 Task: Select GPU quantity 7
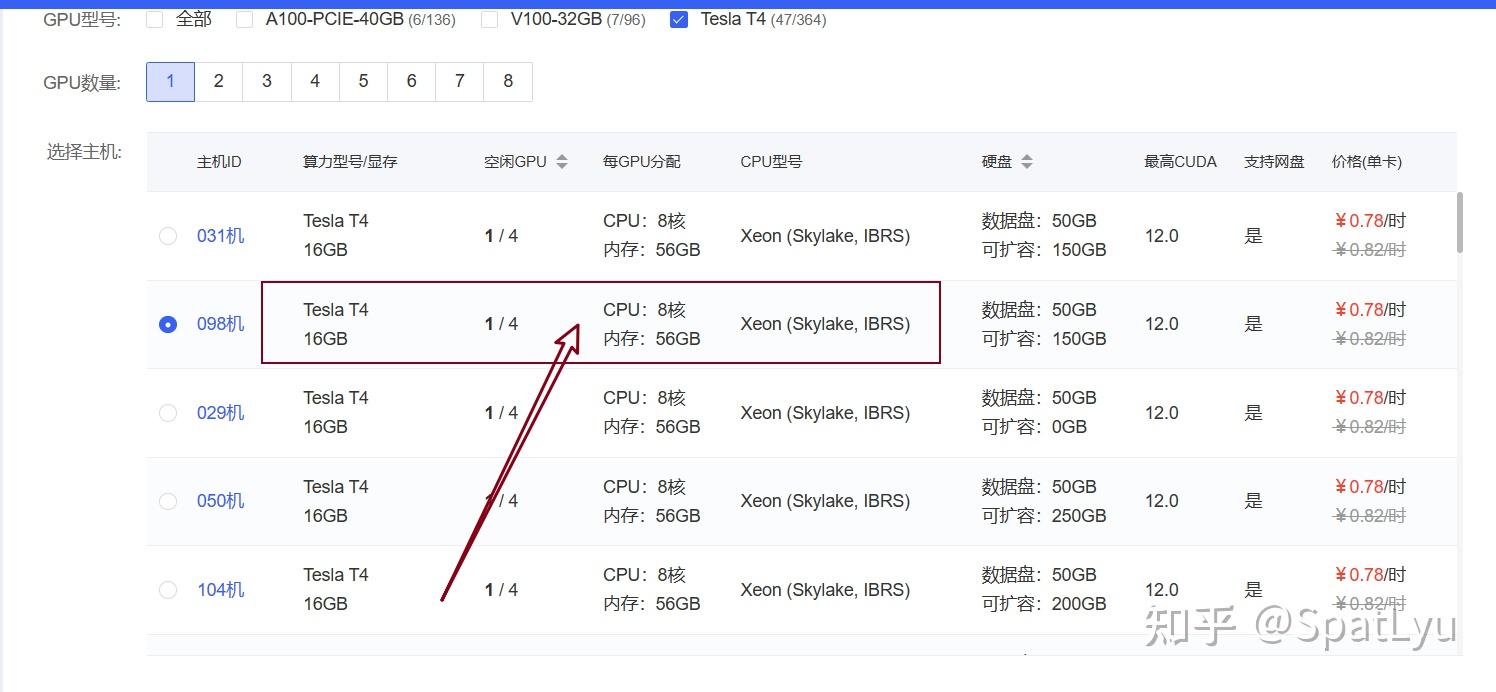point(459,82)
